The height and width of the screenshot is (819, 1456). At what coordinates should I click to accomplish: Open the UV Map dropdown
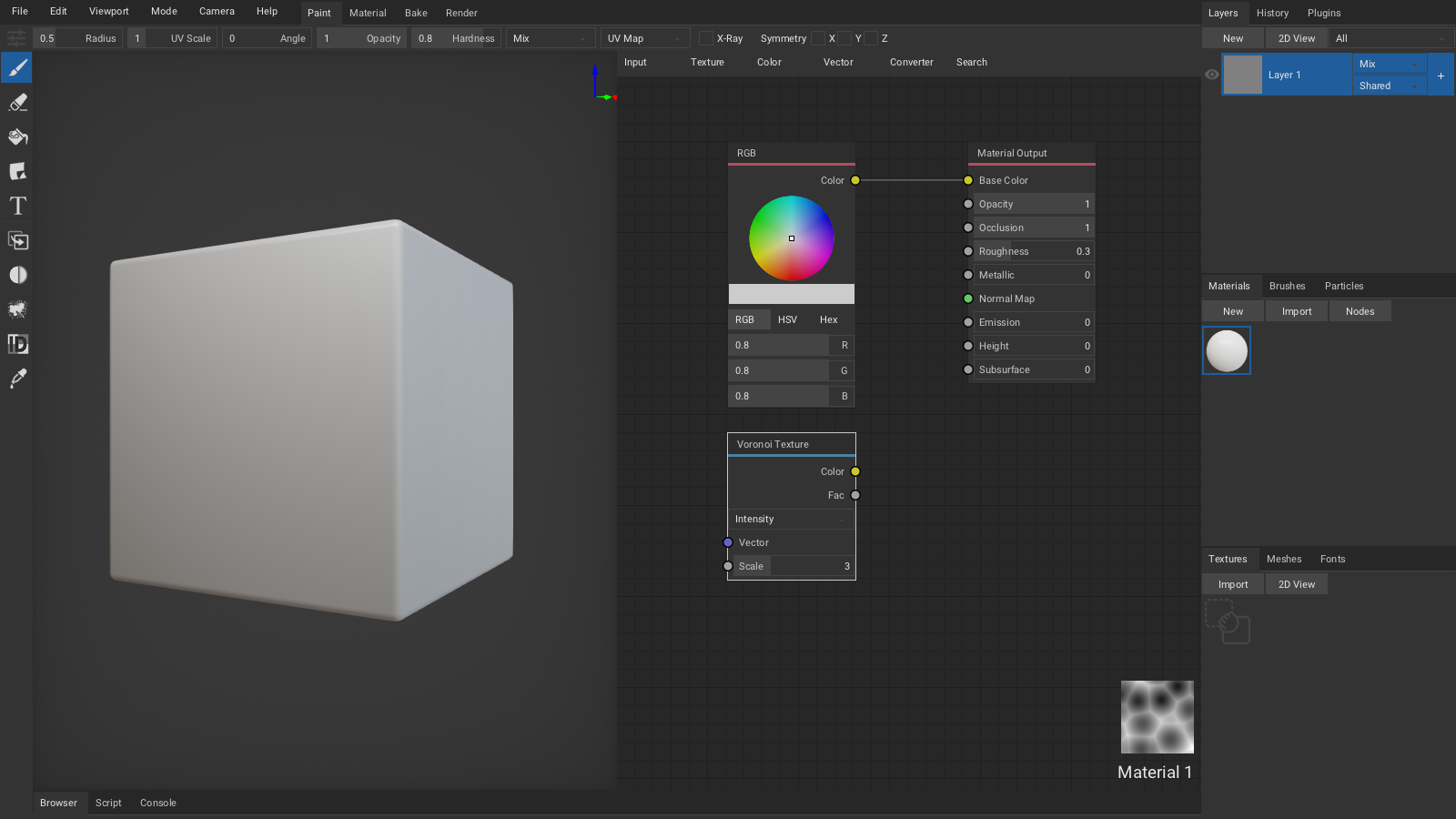[644, 38]
